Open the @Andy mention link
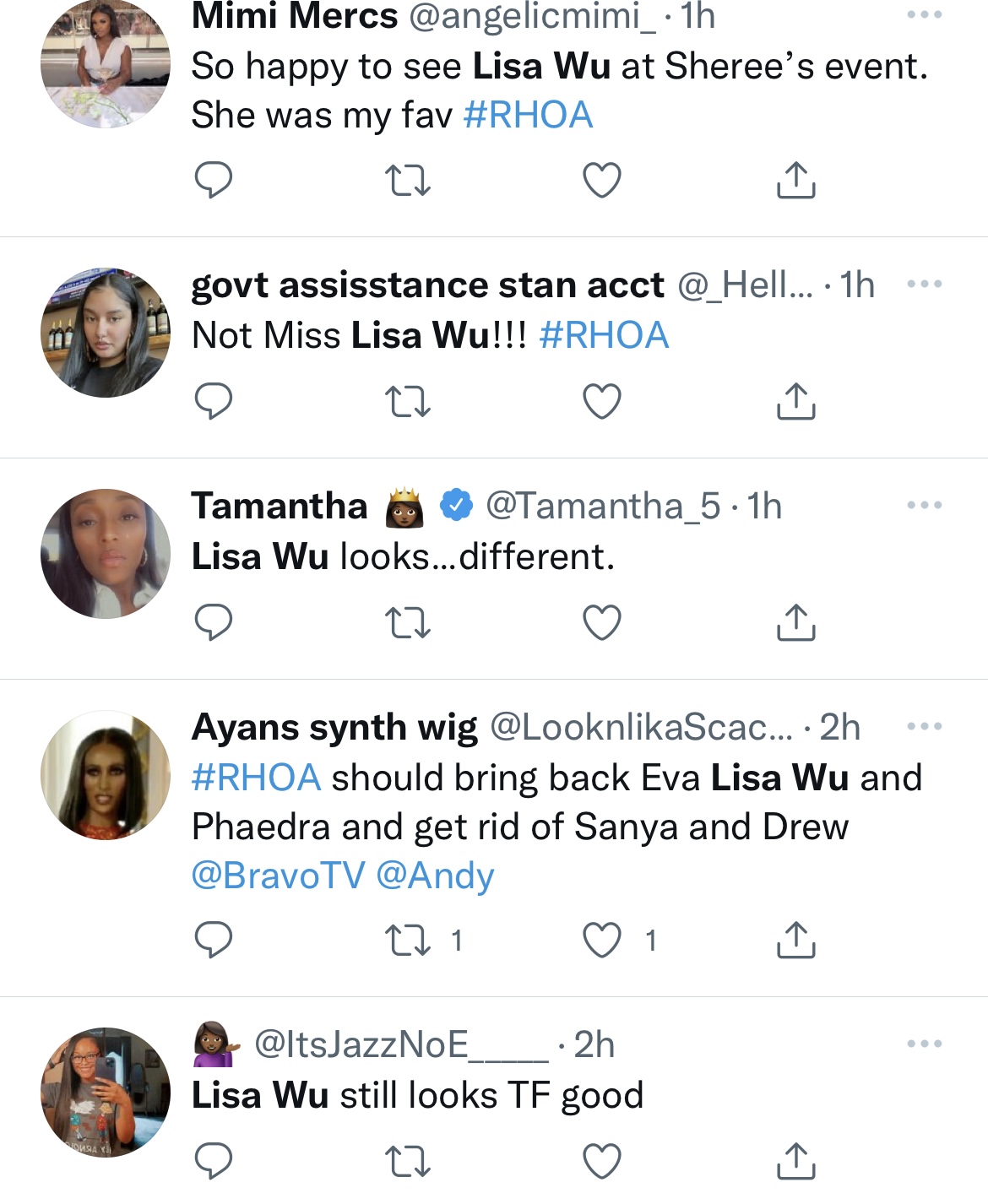 435,876
